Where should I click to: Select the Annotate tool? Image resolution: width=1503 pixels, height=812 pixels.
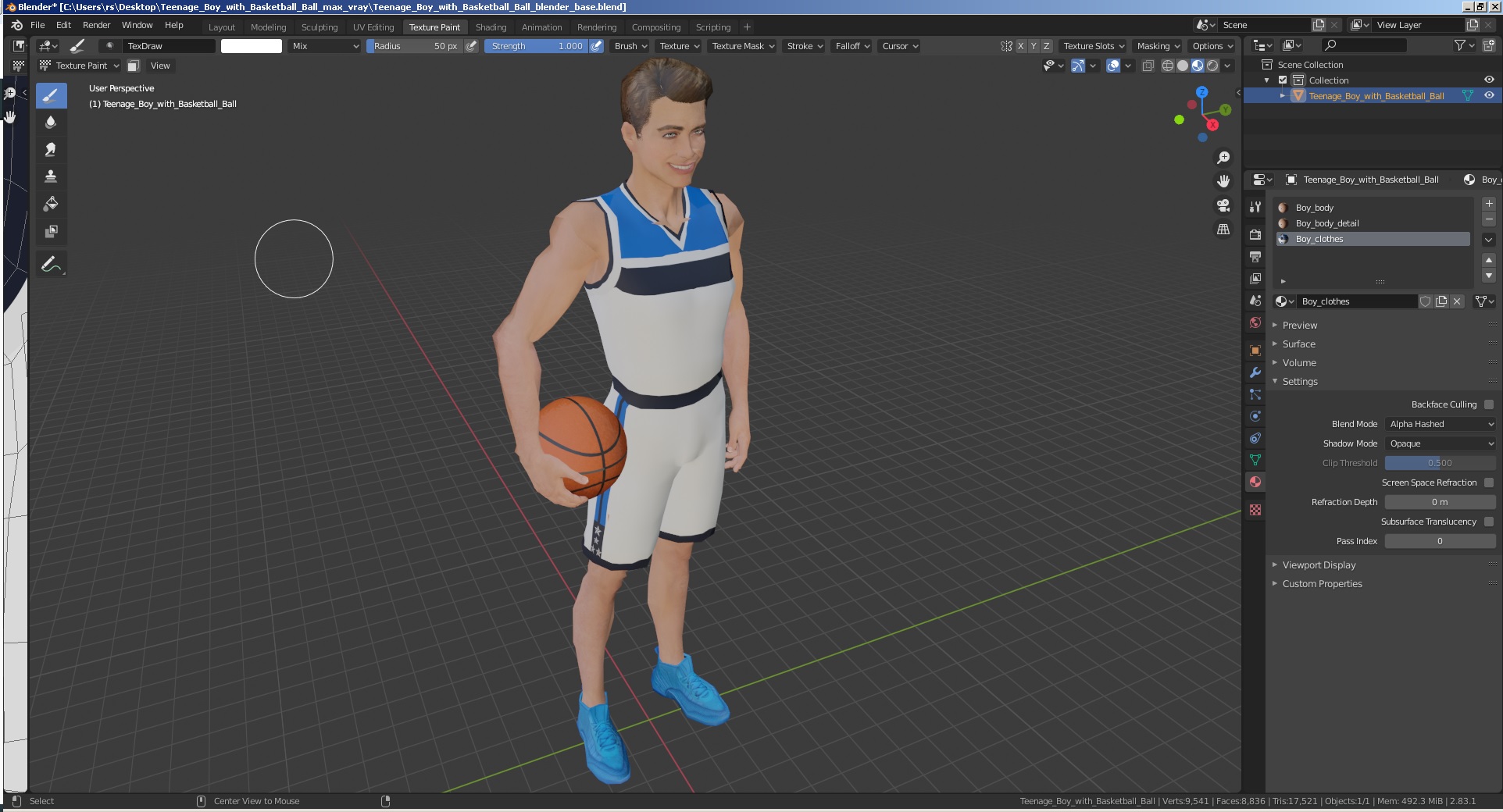point(51,265)
